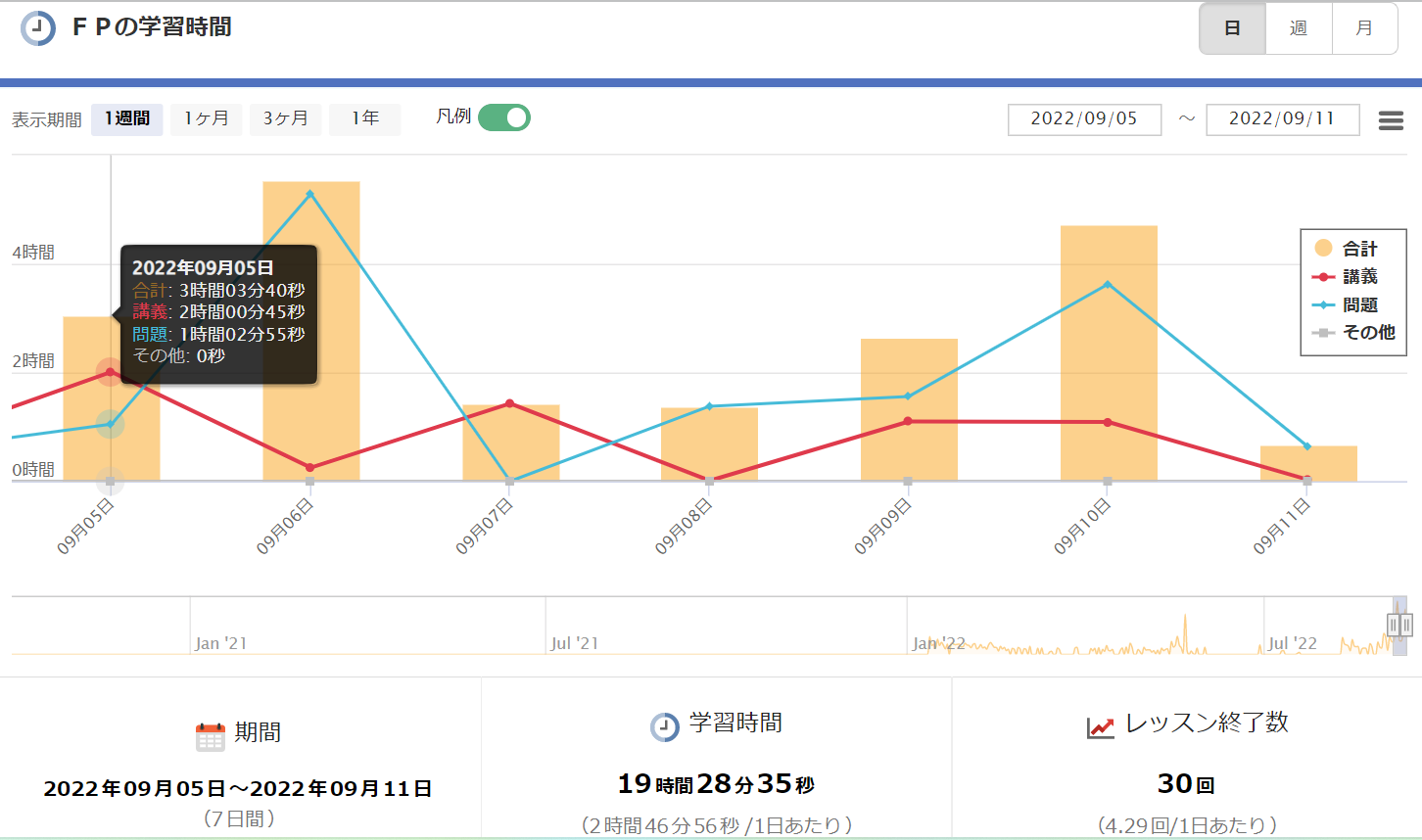Open the start date field 2022/09/05

tap(1084, 119)
